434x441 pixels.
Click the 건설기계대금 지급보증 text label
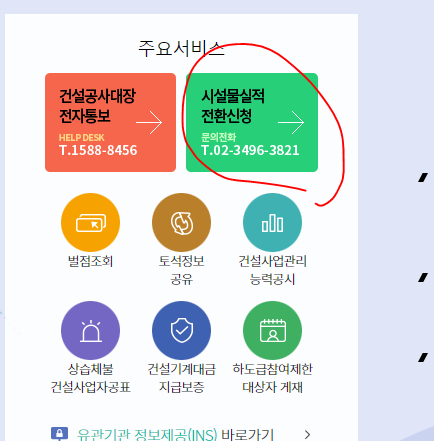click(x=181, y=378)
